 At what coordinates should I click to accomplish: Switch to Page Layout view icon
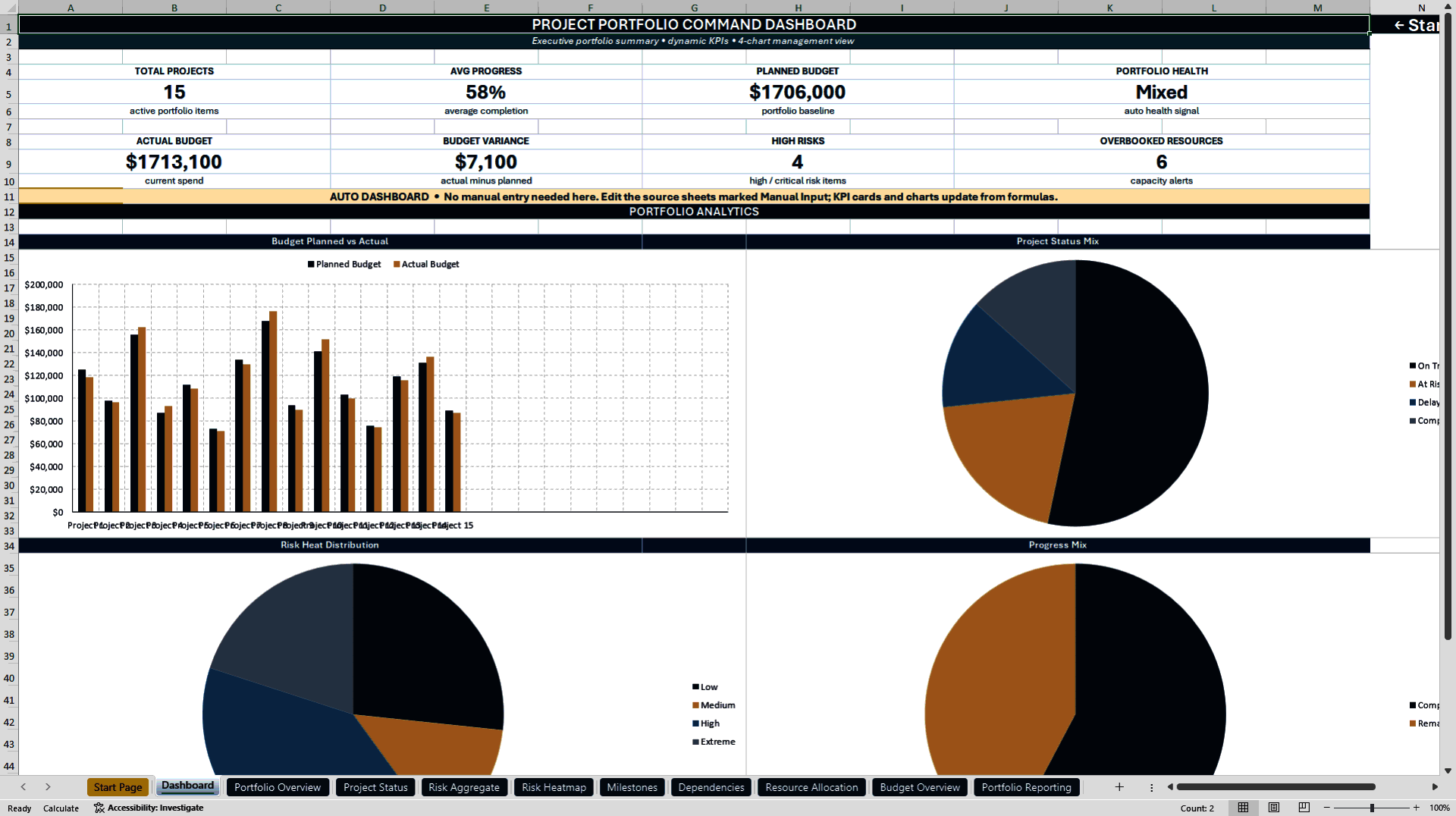pyautogui.click(x=1274, y=808)
